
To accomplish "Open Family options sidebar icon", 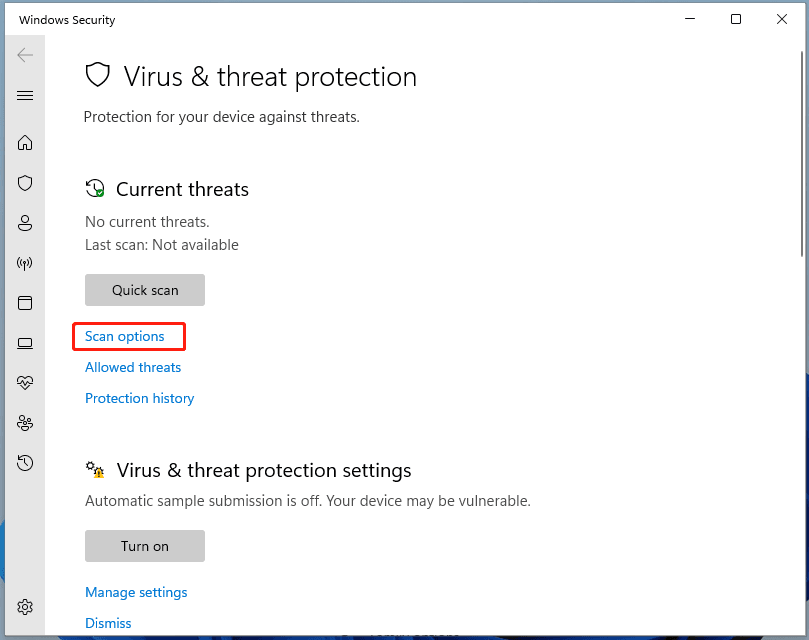I will (25, 423).
